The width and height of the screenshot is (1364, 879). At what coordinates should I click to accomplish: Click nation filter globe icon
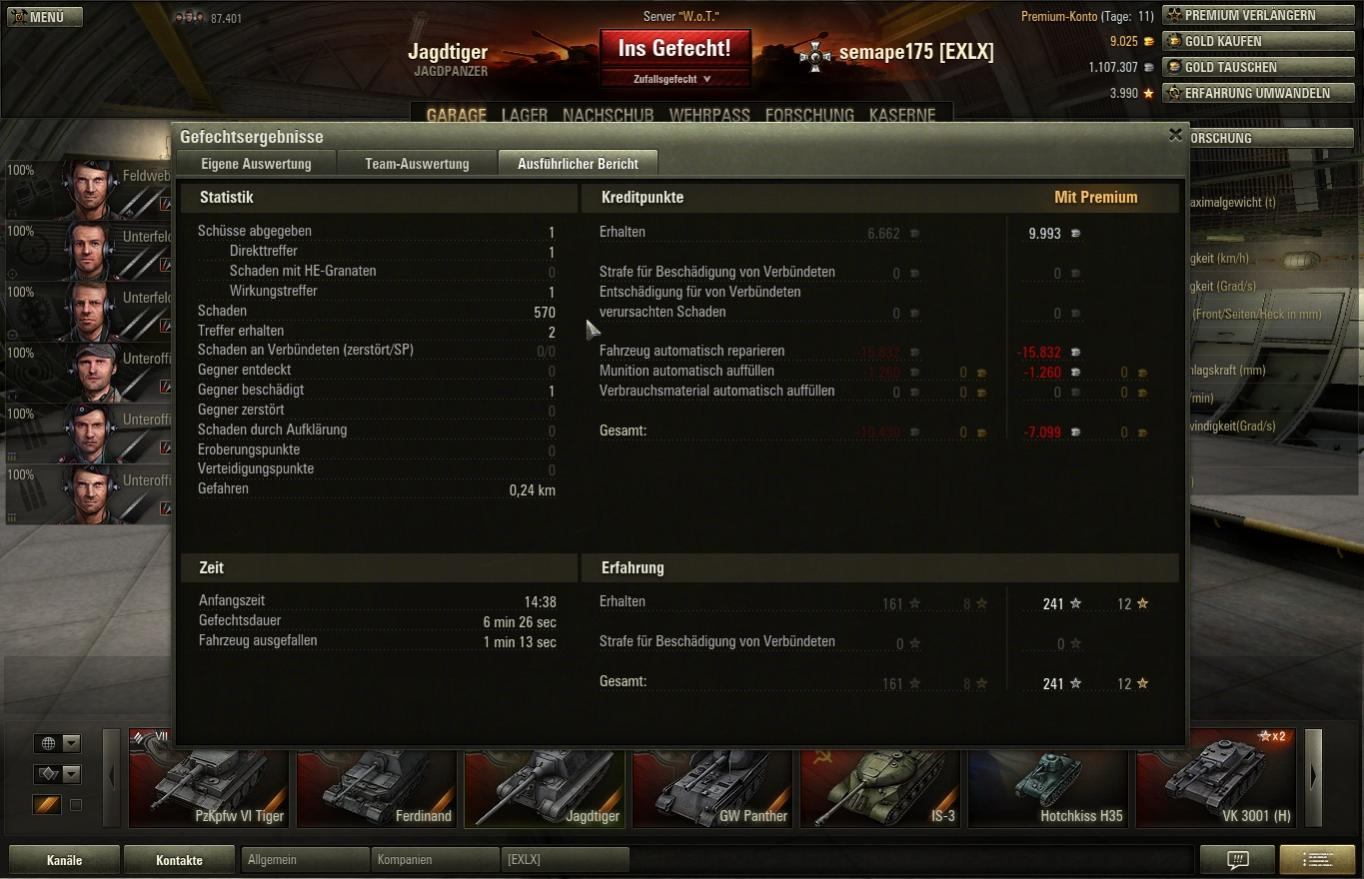pyautogui.click(x=47, y=743)
